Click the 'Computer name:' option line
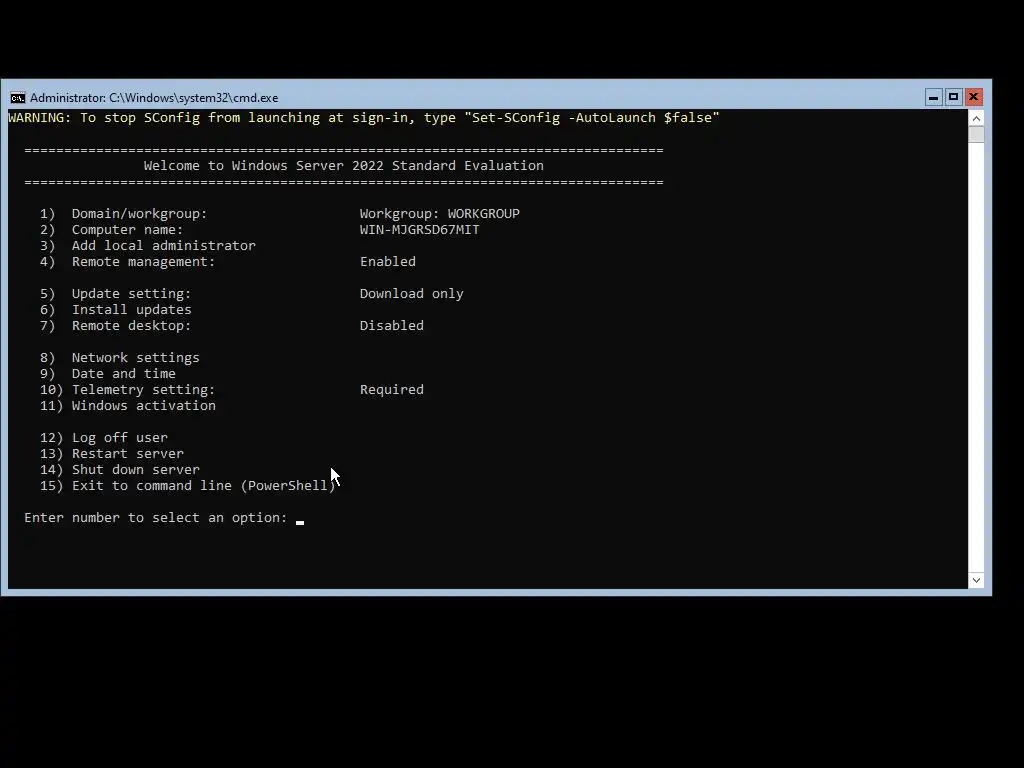Image resolution: width=1024 pixels, height=768 pixels. click(x=111, y=230)
